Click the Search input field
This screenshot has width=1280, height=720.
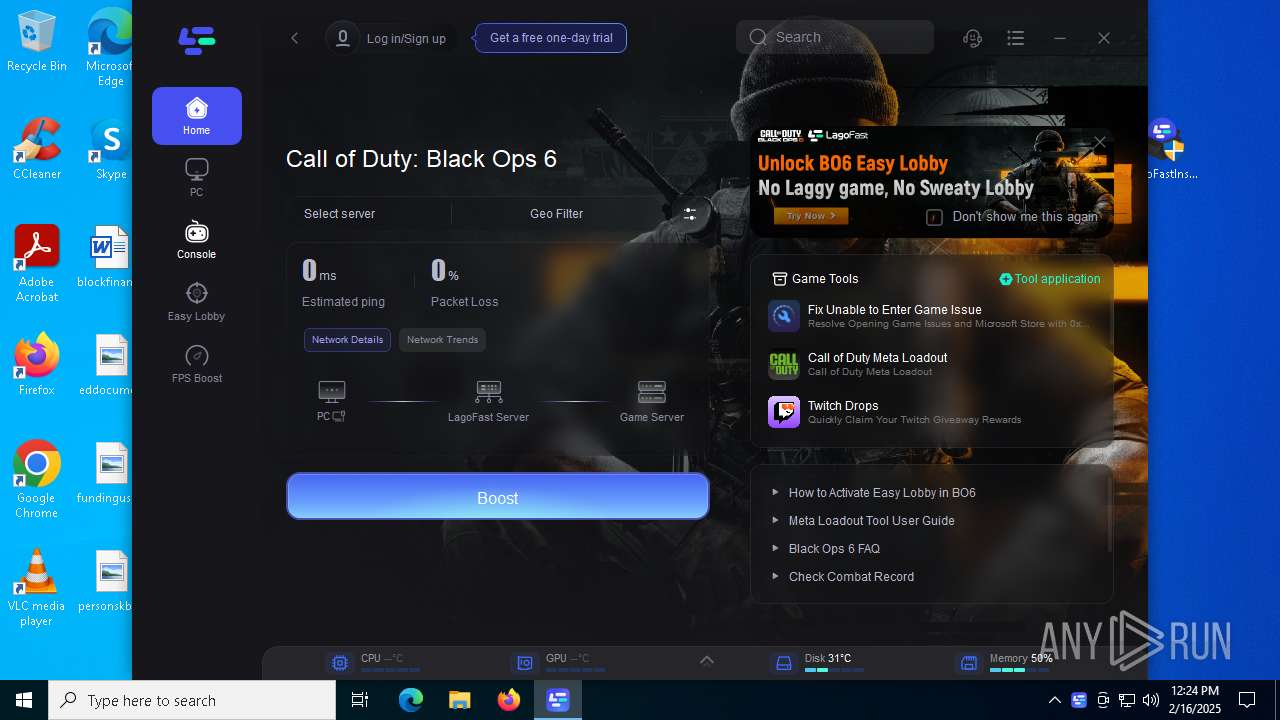coord(835,37)
